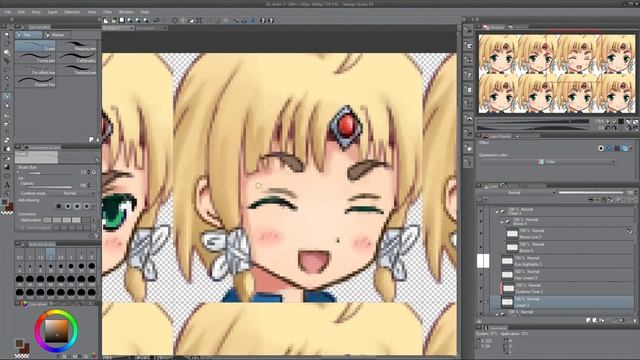Select the Gradient tool in the toolbox
This screenshot has width=640, height=360.
click(7, 167)
